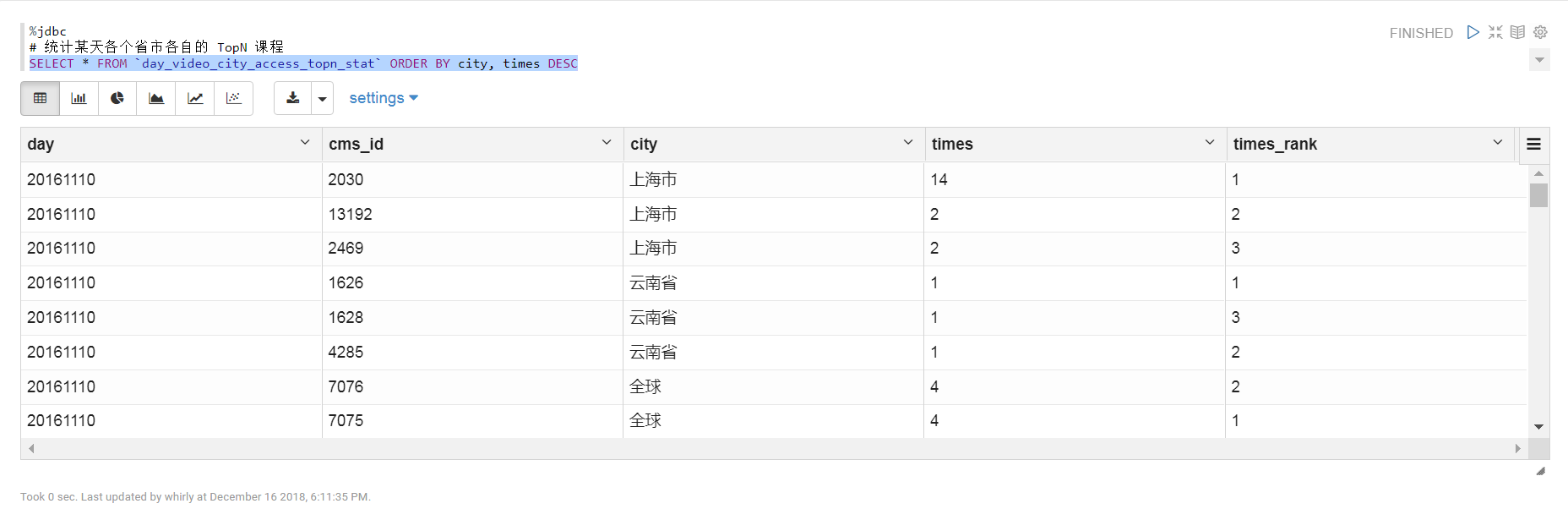Click the table's vertical scrollbar thumb
This screenshot has width=1568, height=509.
click(1538, 195)
